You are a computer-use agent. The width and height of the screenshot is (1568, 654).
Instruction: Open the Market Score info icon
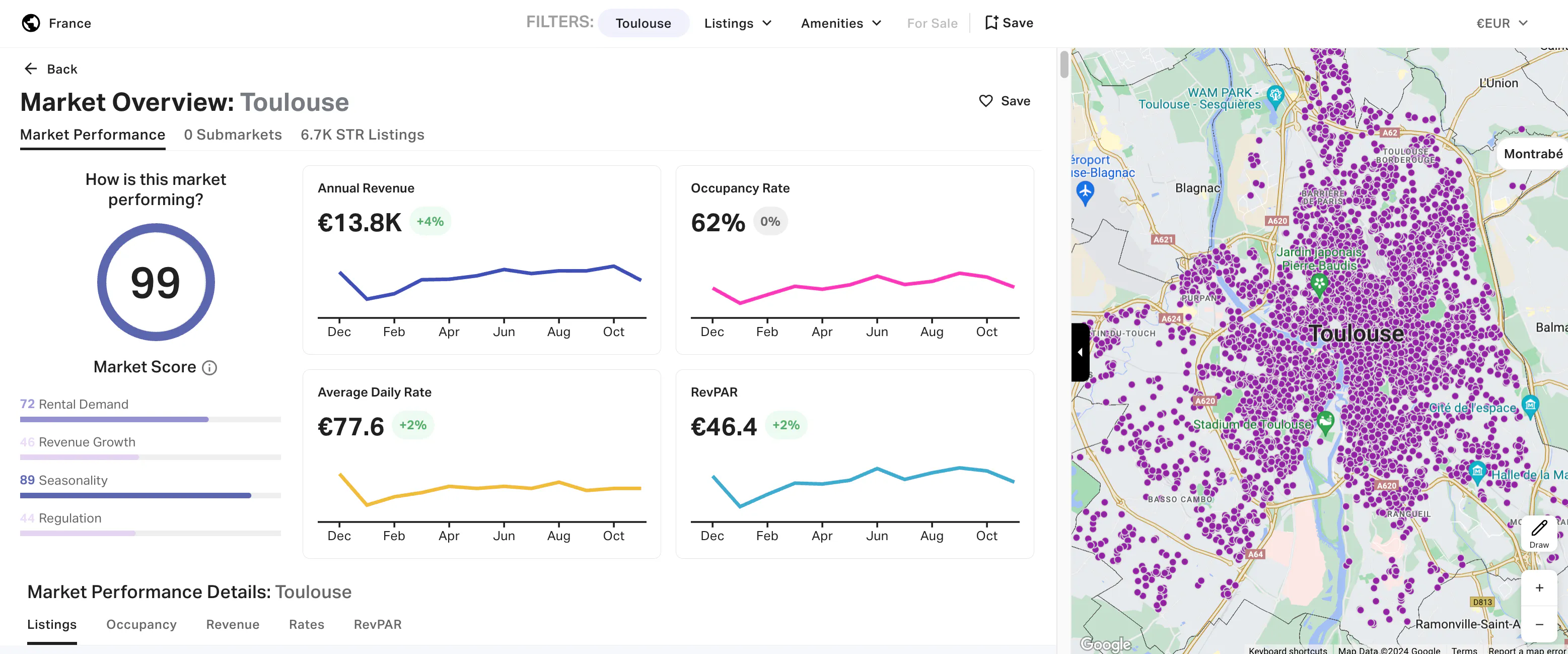(209, 368)
